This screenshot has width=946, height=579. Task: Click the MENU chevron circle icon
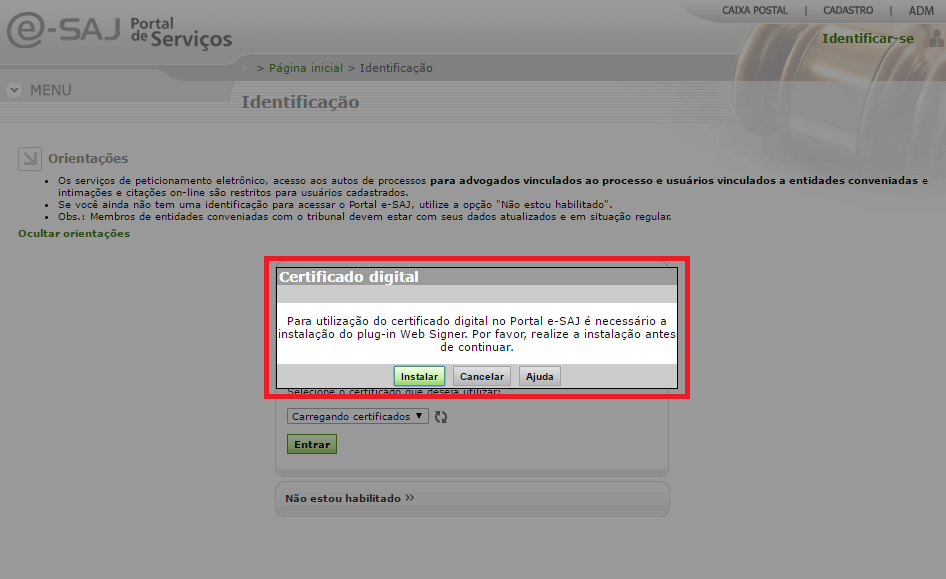[14, 90]
